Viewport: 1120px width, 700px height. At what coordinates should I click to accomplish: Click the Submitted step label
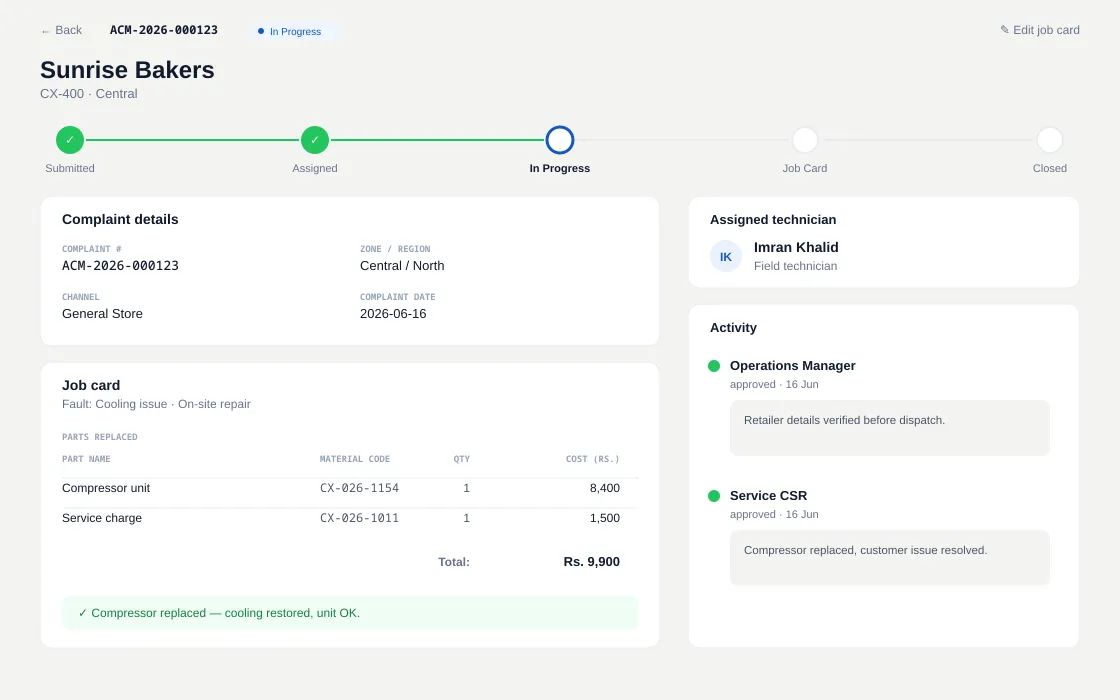(70, 169)
